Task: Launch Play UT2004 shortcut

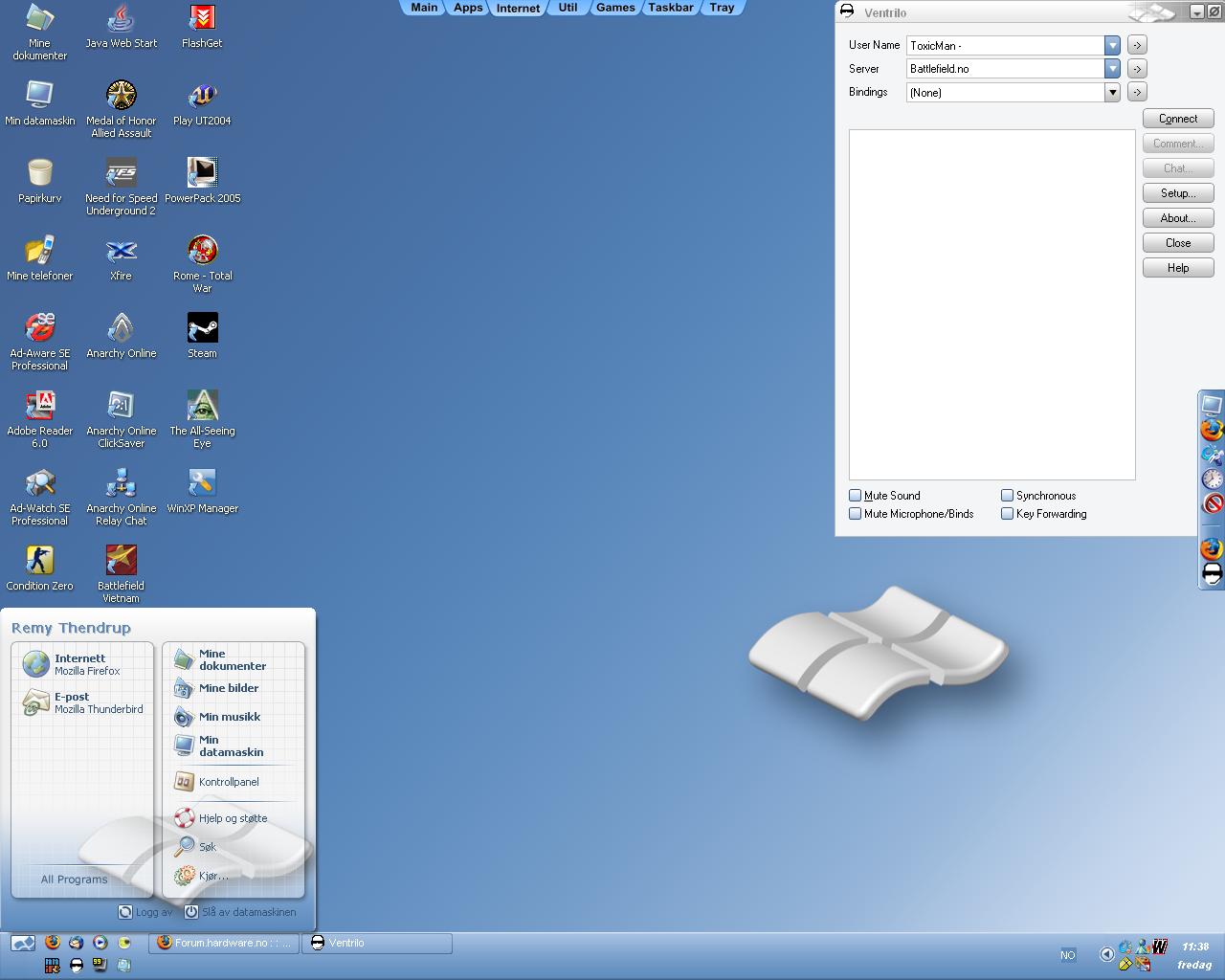Action: point(202,102)
